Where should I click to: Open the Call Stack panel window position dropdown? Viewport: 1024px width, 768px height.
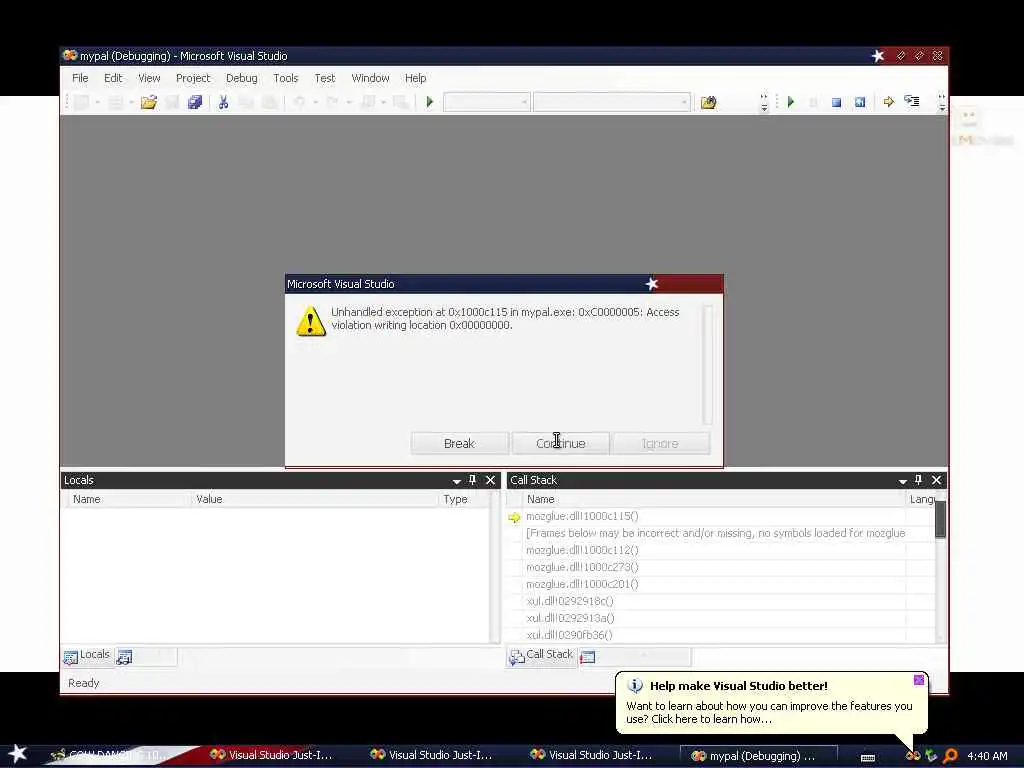click(x=903, y=481)
